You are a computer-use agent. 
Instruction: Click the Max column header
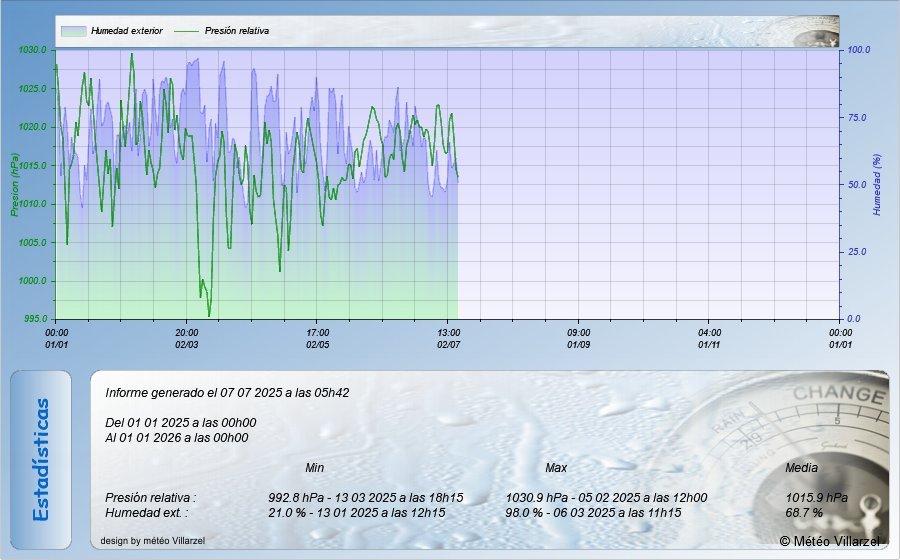point(556,468)
